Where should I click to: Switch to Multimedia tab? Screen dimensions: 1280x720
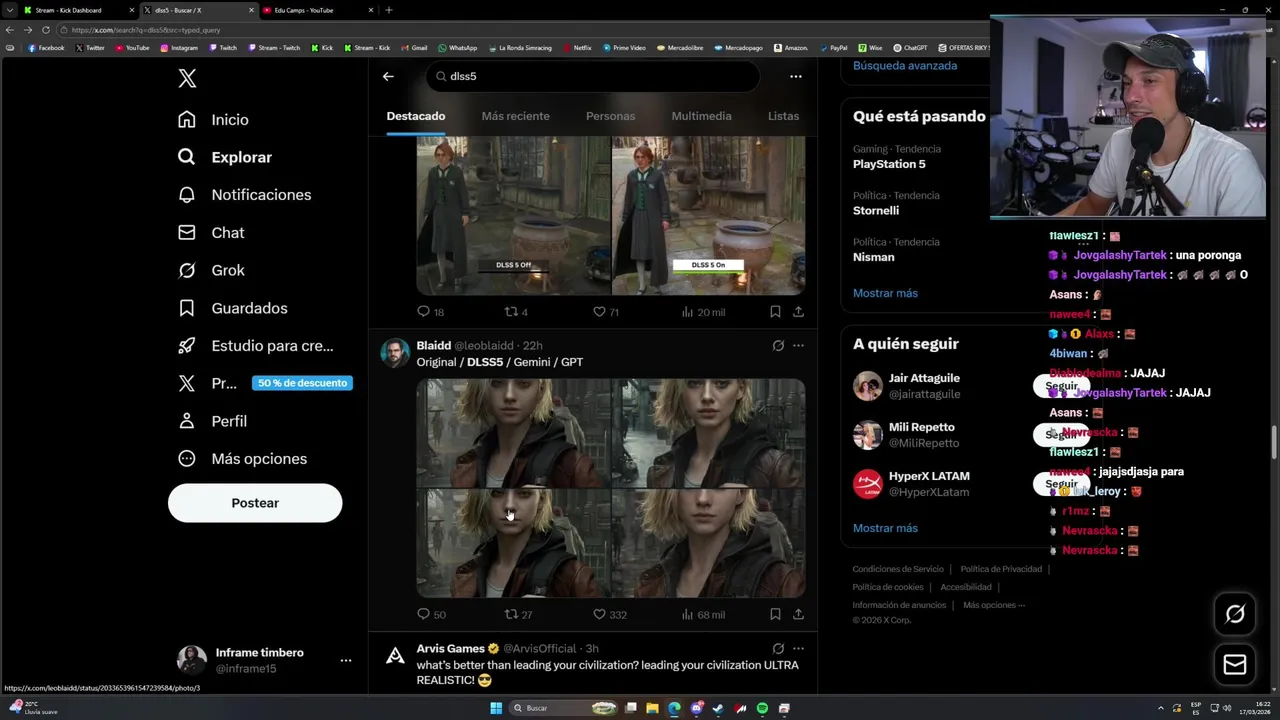(701, 116)
